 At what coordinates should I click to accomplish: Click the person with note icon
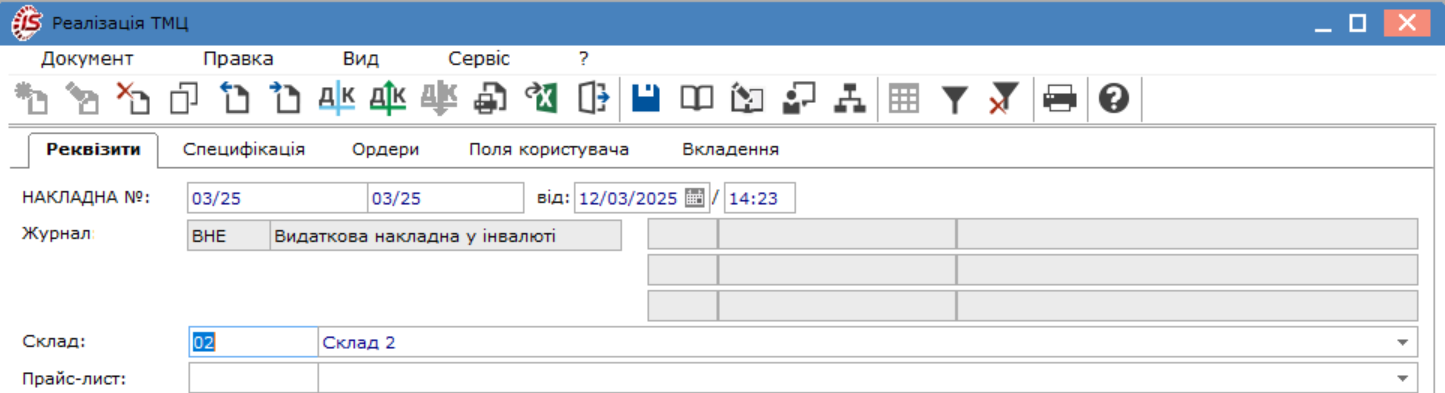pos(799,98)
